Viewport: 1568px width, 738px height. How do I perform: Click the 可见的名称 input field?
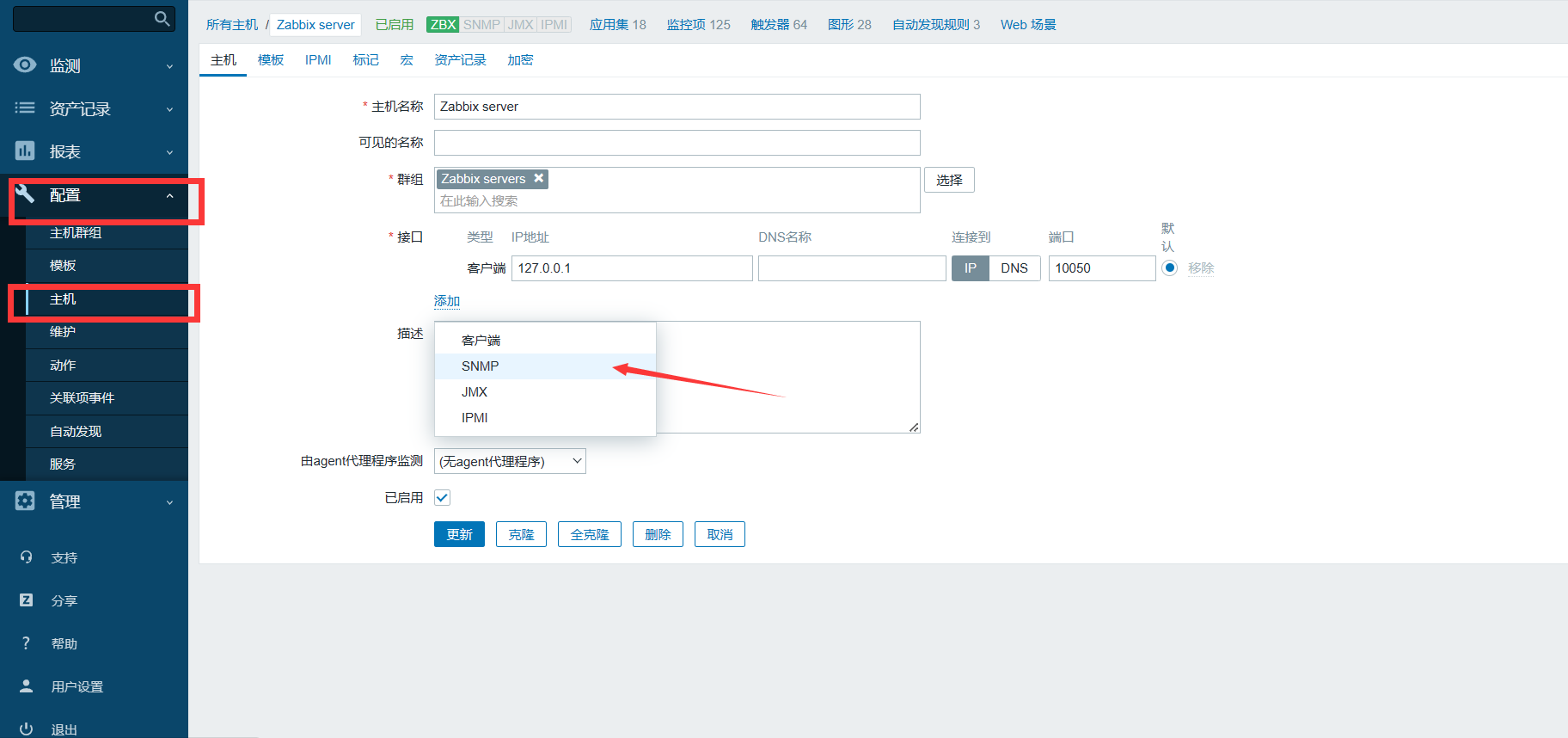tap(677, 143)
